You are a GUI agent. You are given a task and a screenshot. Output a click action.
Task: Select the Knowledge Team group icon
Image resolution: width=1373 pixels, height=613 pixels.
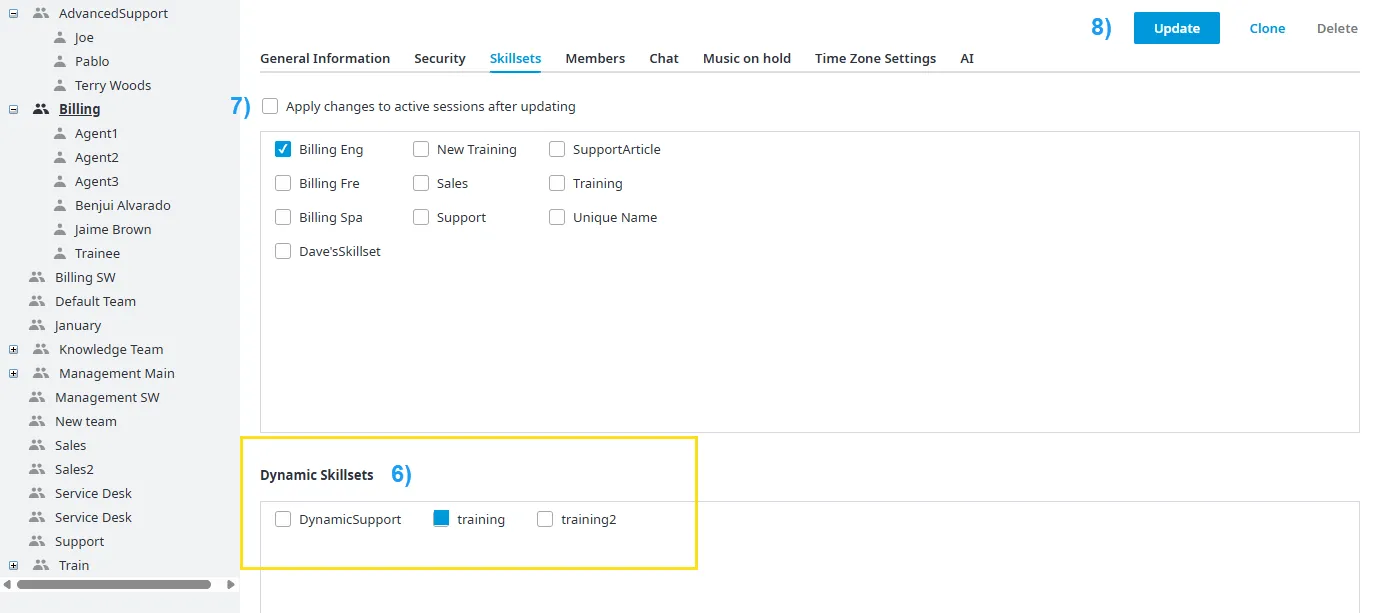[41, 349]
